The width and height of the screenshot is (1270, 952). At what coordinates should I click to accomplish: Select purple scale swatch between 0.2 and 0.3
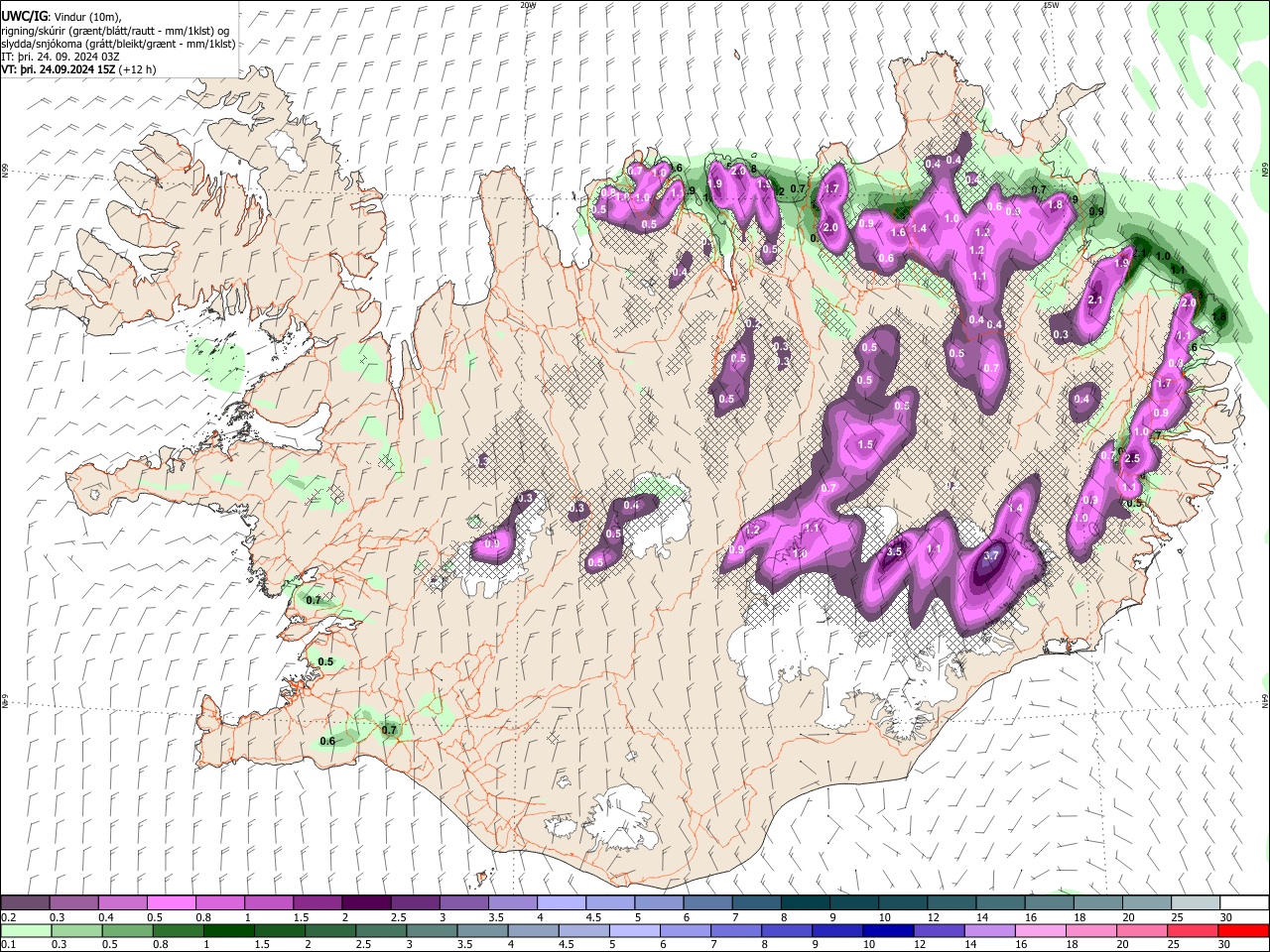tap(25, 902)
